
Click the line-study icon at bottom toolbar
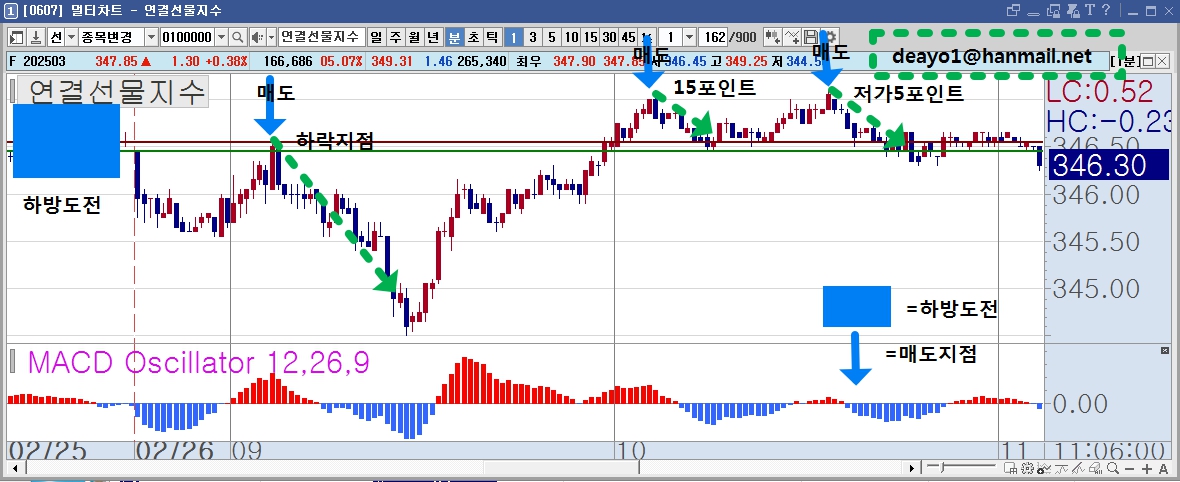coord(1061,468)
